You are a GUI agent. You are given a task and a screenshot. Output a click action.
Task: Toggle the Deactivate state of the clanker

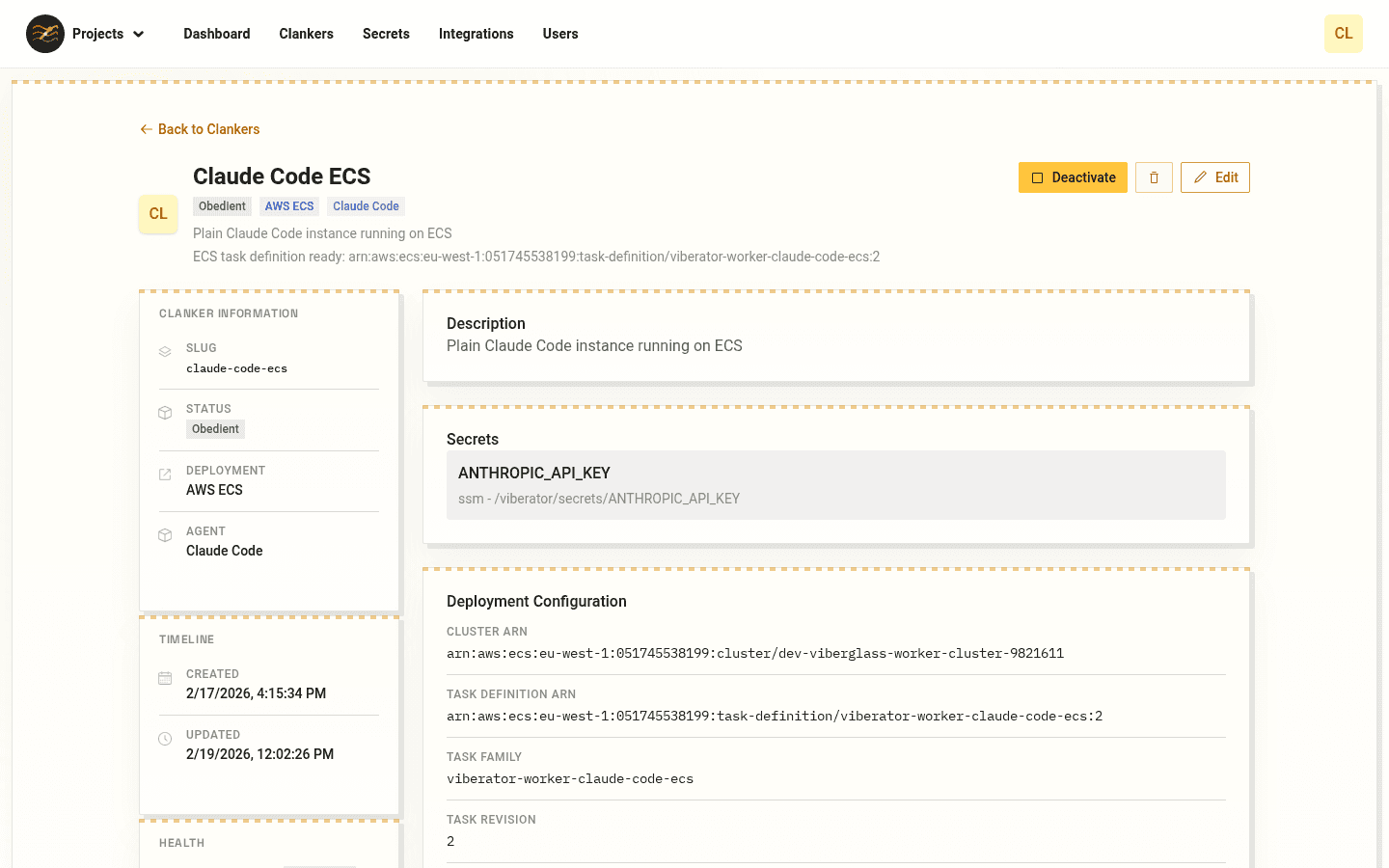click(x=1073, y=177)
